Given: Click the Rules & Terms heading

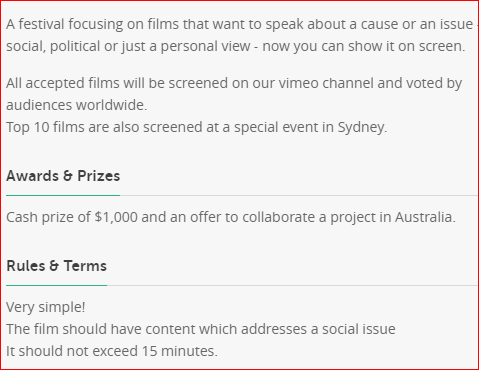Looking at the screenshot, I should tap(56, 266).
